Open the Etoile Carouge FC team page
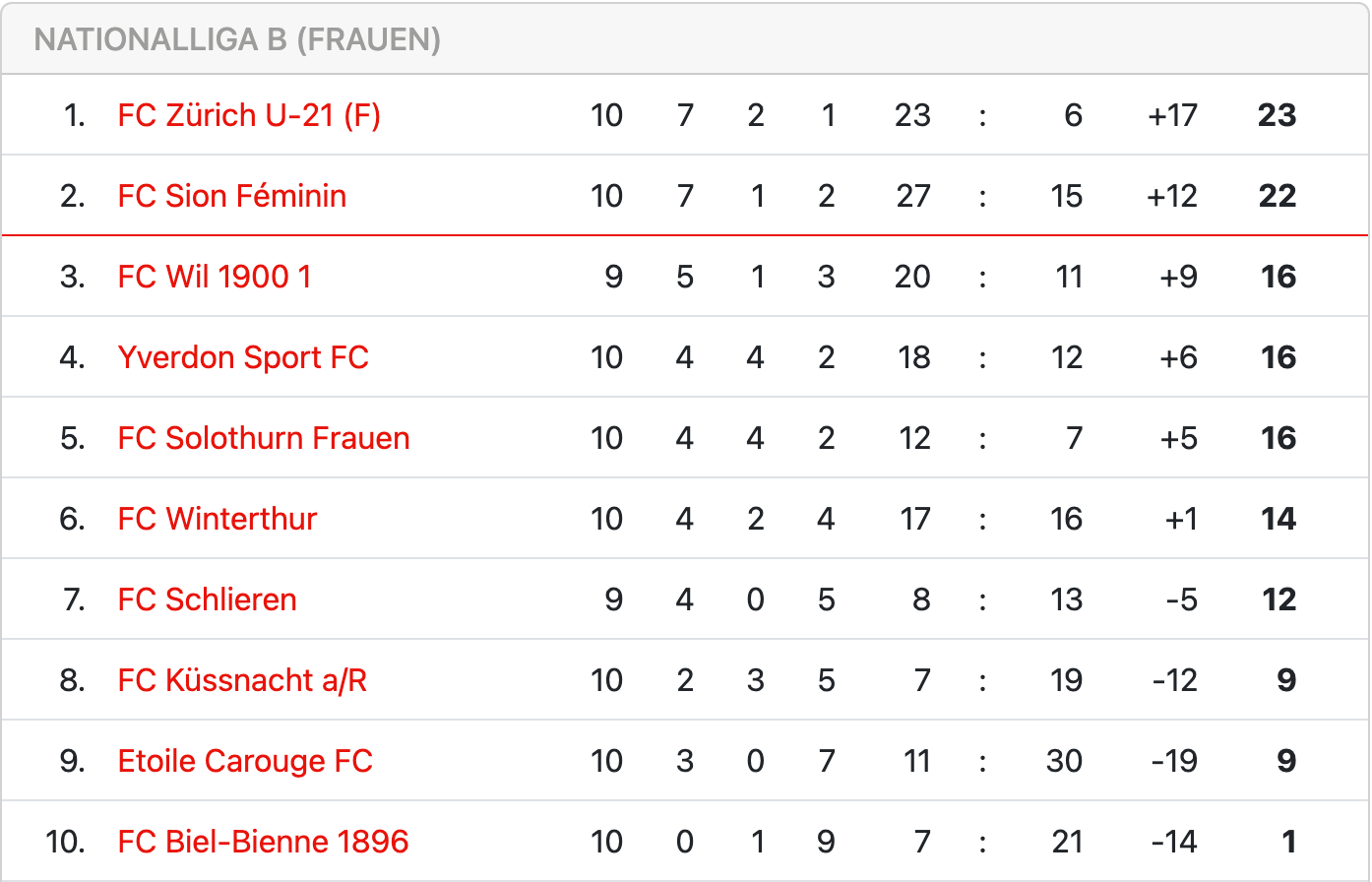This screenshot has width=1372, height=882. pos(245,761)
